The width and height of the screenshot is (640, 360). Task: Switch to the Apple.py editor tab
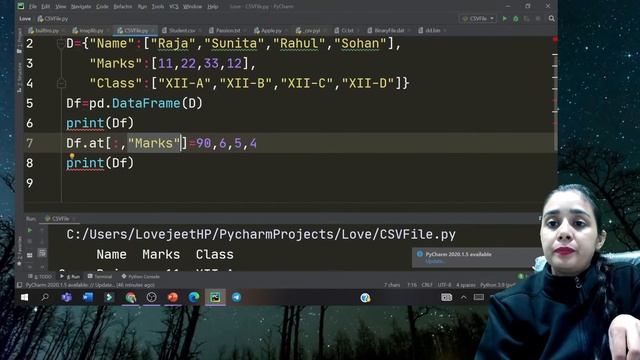pos(271,31)
